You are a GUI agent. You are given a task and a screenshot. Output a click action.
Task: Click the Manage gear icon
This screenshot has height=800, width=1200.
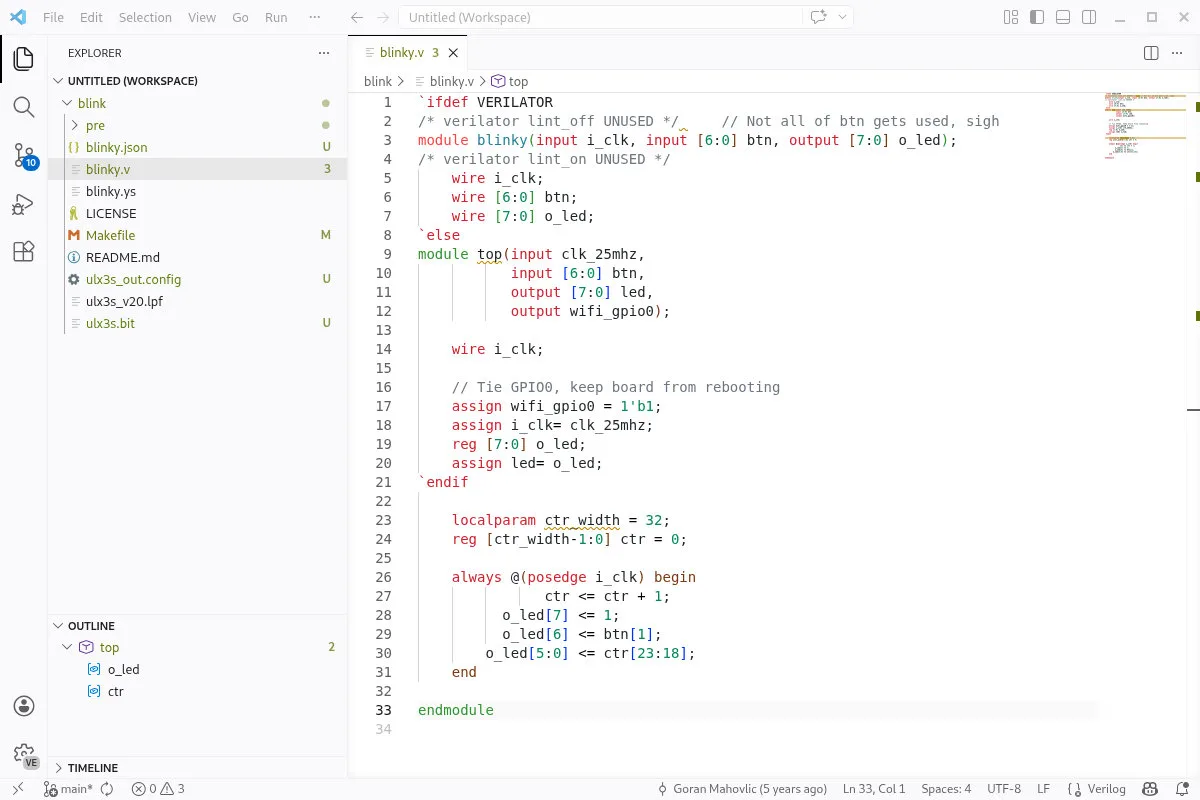[x=24, y=754]
